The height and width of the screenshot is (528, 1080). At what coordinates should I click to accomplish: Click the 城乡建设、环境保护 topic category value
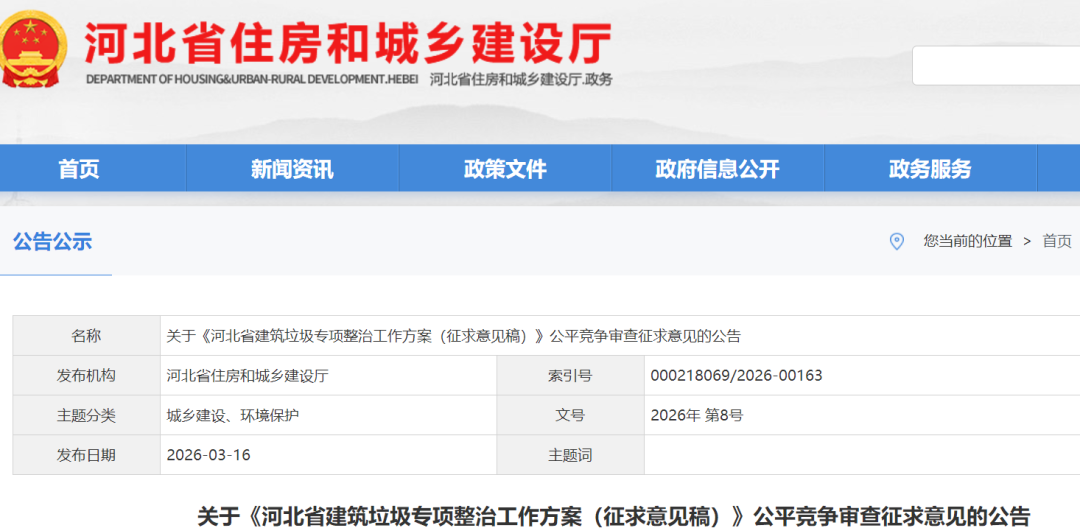[x=232, y=415]
